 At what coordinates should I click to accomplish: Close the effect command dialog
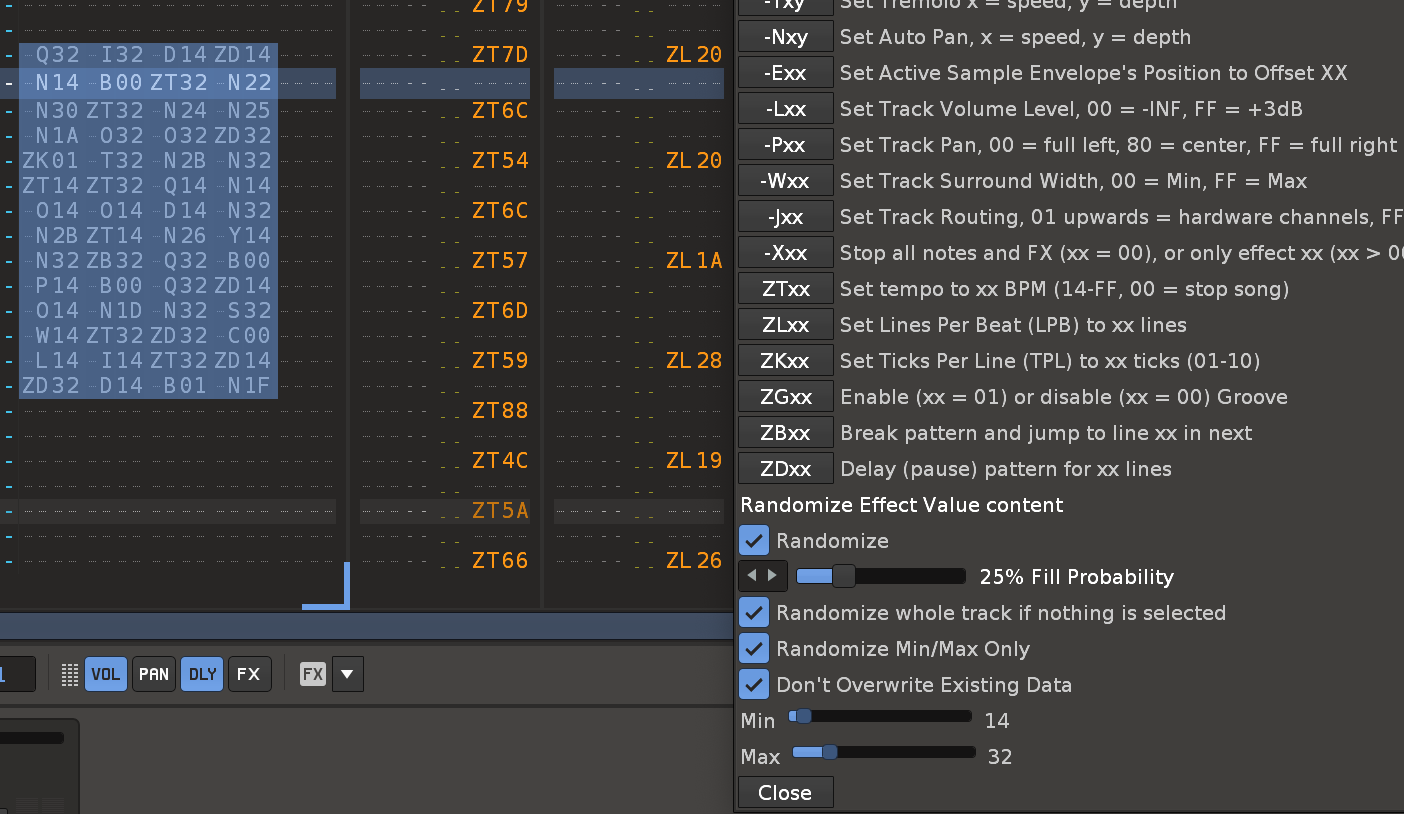point(785,793)
